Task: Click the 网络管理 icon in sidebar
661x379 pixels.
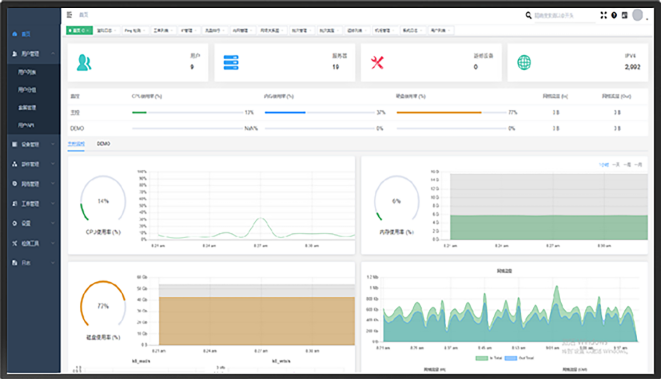Action: coord(15,184)
